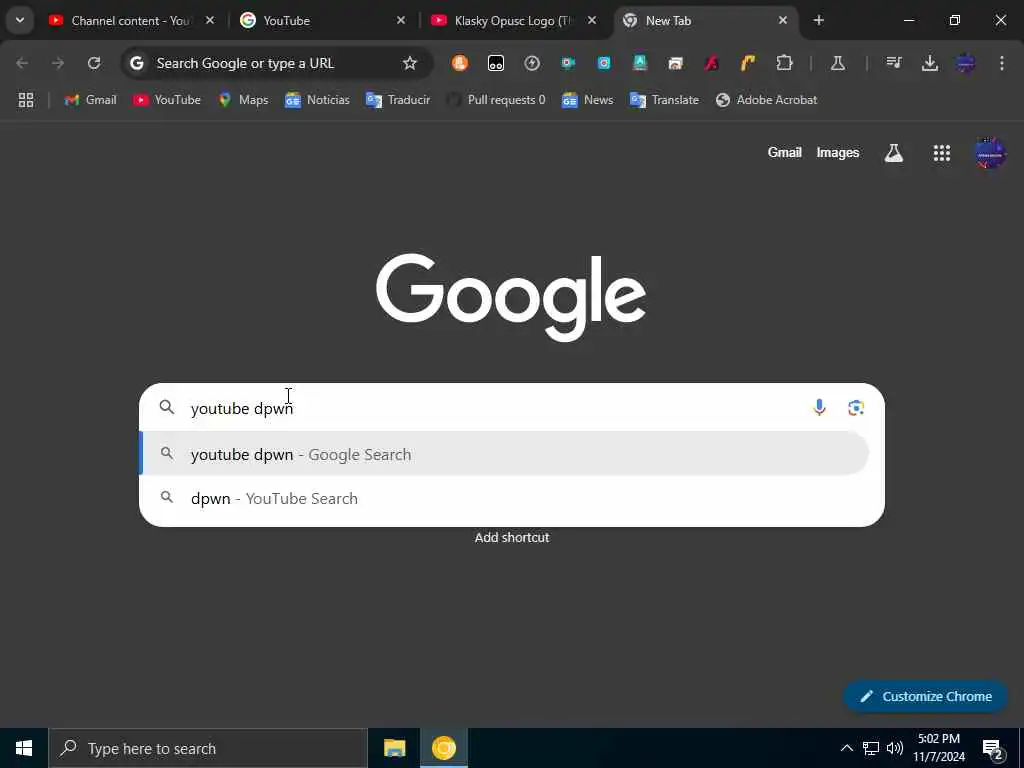Open the Traducir bookmark
The image size is (1024, 768).
(x=398, y=100)
